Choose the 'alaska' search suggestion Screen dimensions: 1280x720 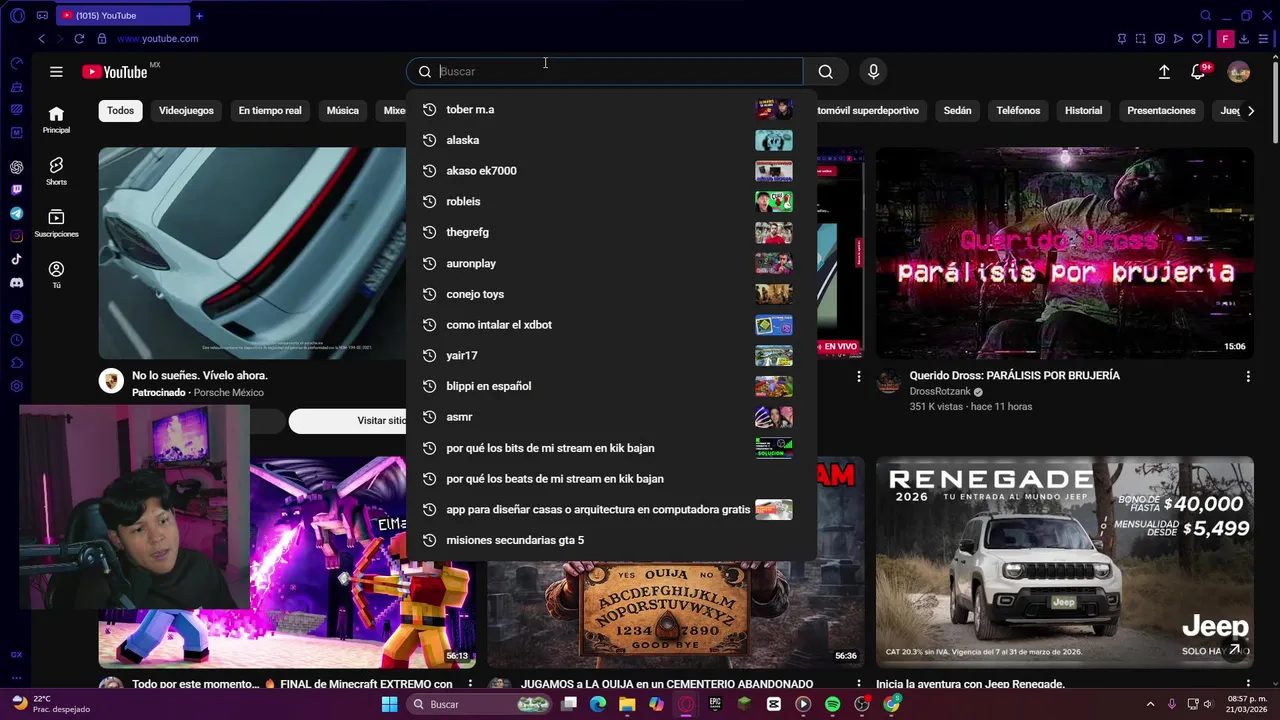click(x=611, y=140)
